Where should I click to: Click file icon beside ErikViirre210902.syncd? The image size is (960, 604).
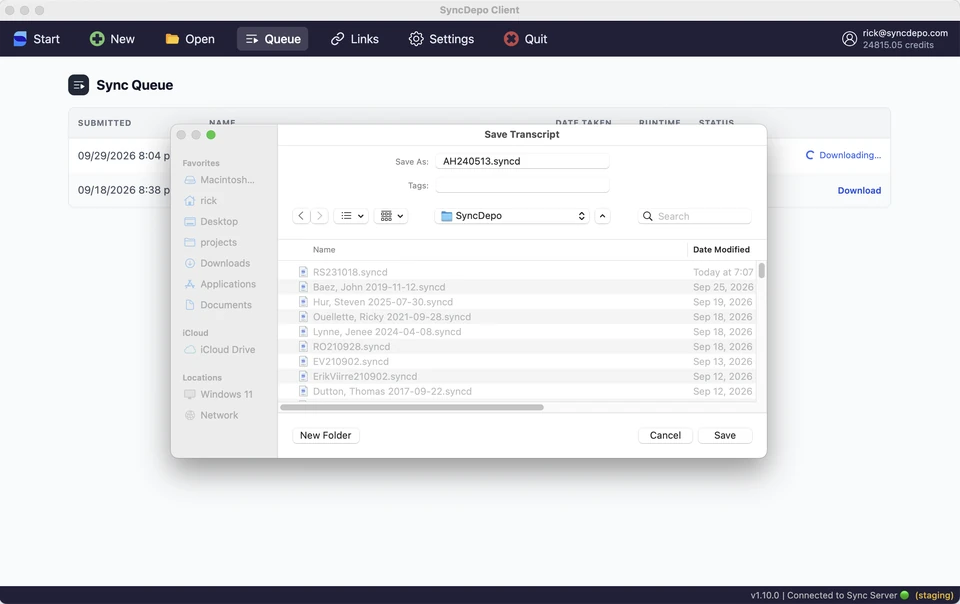303,376
